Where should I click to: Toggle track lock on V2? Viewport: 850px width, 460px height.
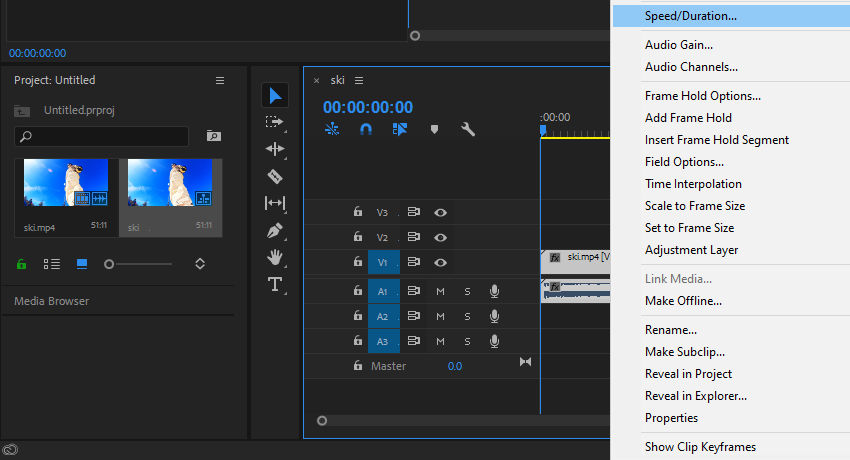point(358,237)
